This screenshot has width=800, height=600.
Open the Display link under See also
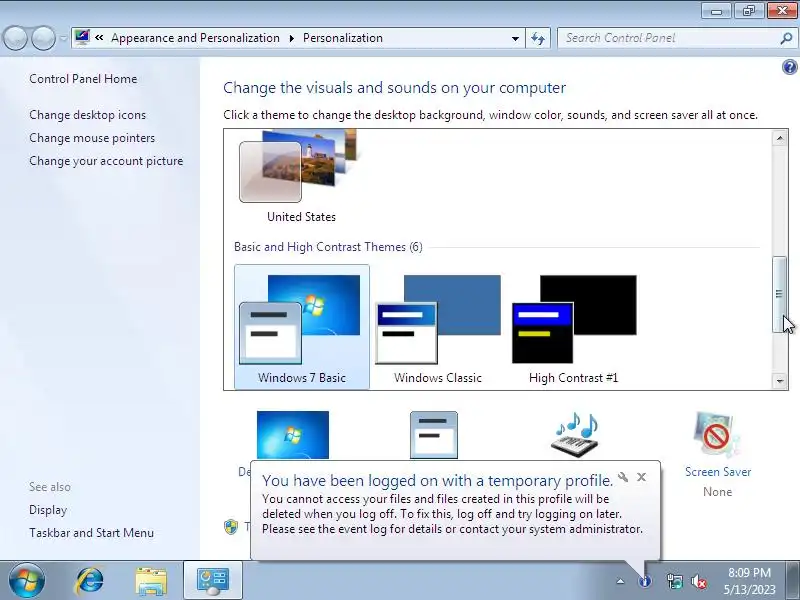[x=48, y=510]
